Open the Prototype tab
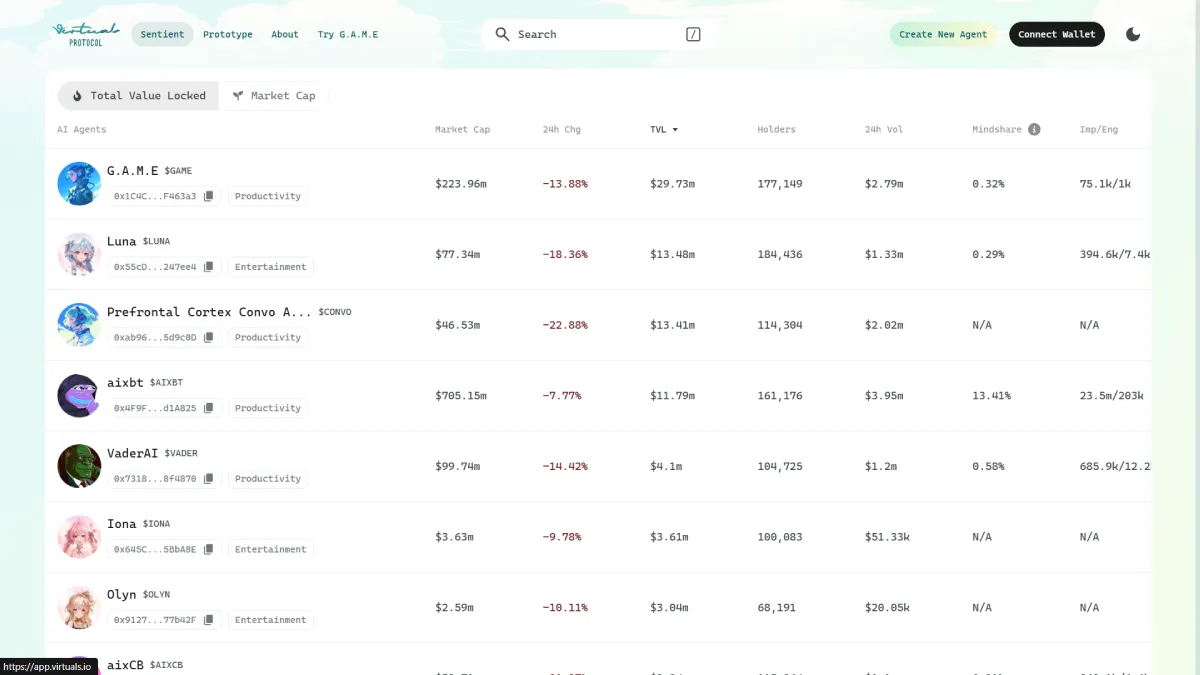Image resolution: width=1200 pixels, height=675 pixels. click(x=228, y=34)
